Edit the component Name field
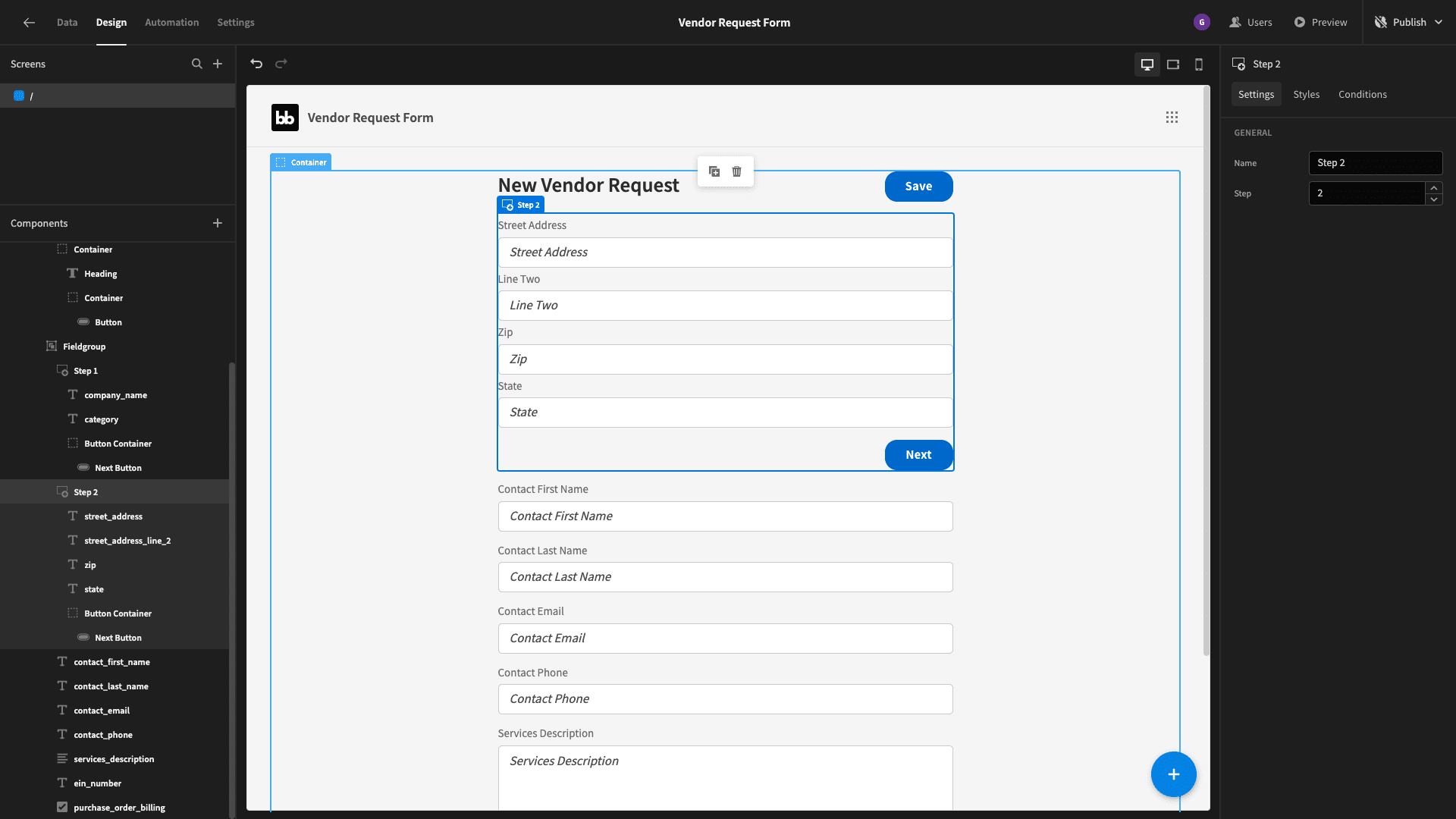Image resolution: width=1456 pixels, height=819 pixels. [x=1375, y=163]
